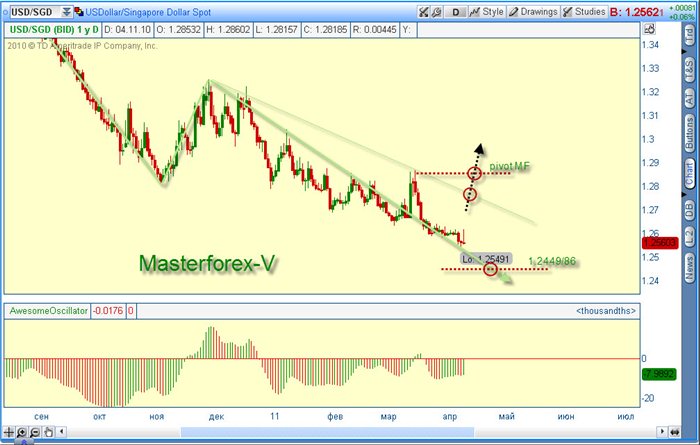Select the D daily timeframe button
Viewport: 700px width, 445px height.
[455, 12]
